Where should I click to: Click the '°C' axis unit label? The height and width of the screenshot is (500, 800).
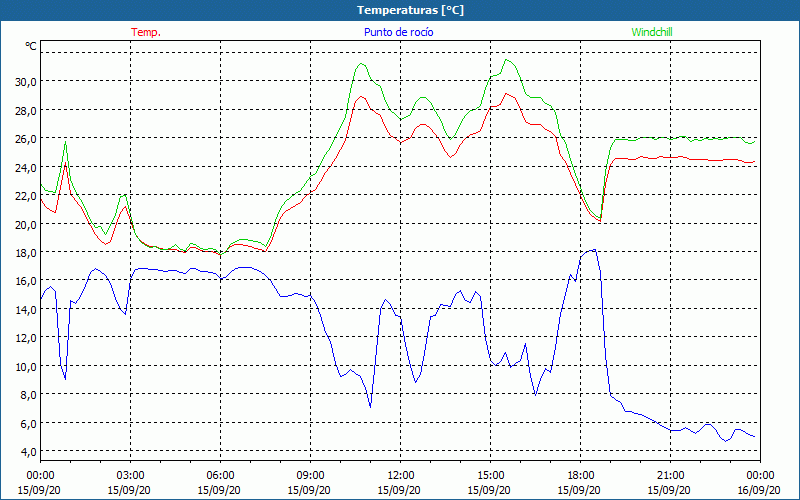31,46
